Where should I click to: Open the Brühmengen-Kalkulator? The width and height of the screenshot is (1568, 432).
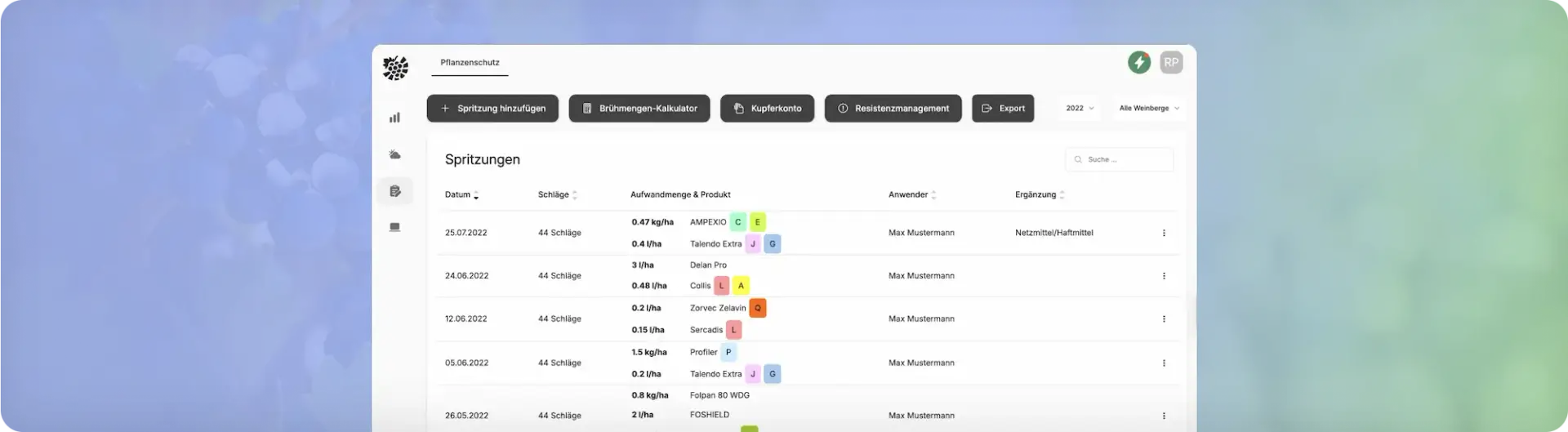639,109
